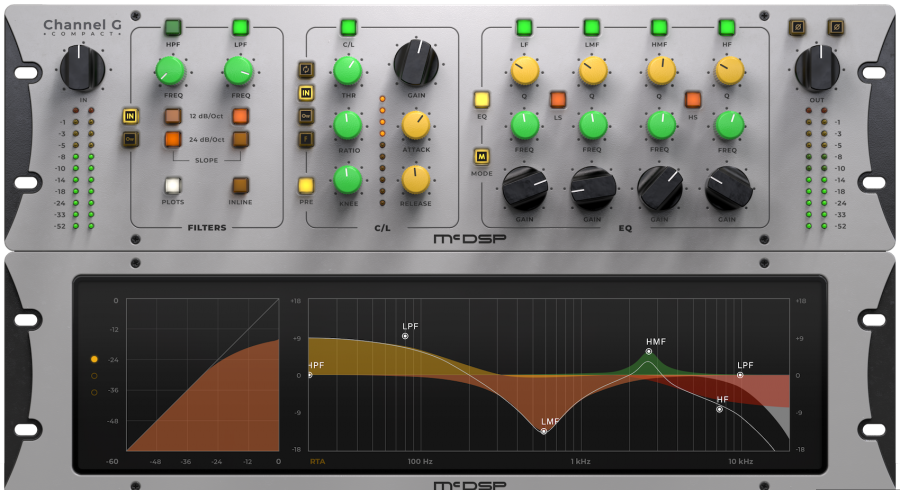Click the ATTACK knob
The height and width of the screenshot is (490, 900).
pos(416,126)
